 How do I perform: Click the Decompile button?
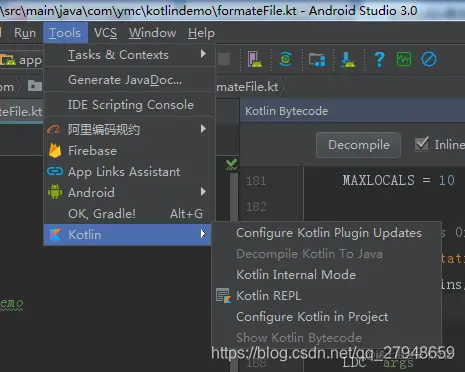(358, 145)
